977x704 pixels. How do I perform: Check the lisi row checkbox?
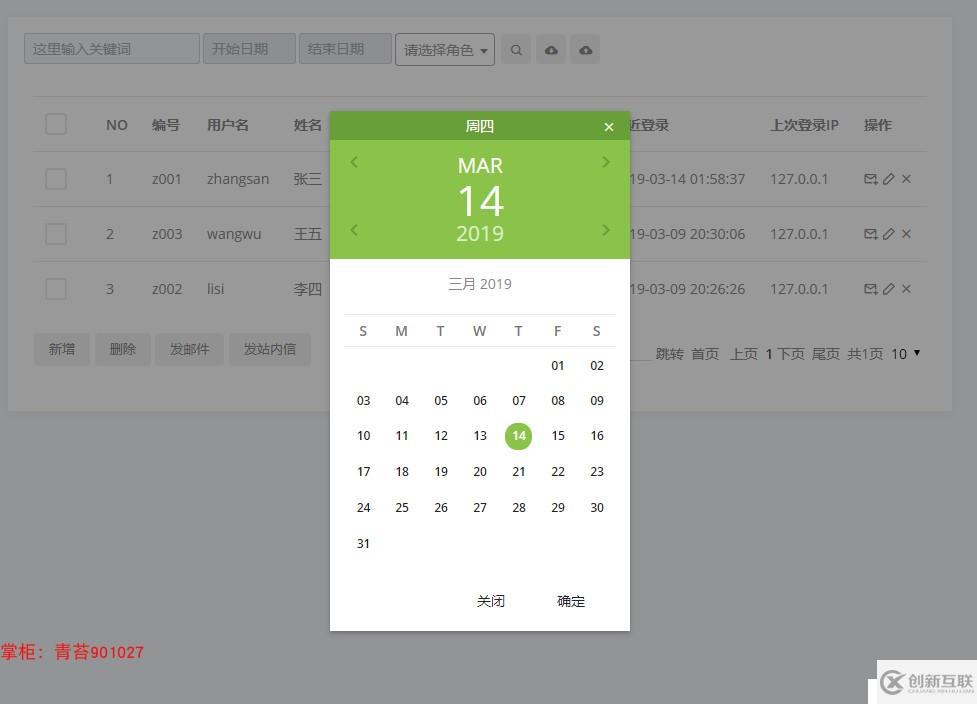pyautogui.click(x=56, y=289)
